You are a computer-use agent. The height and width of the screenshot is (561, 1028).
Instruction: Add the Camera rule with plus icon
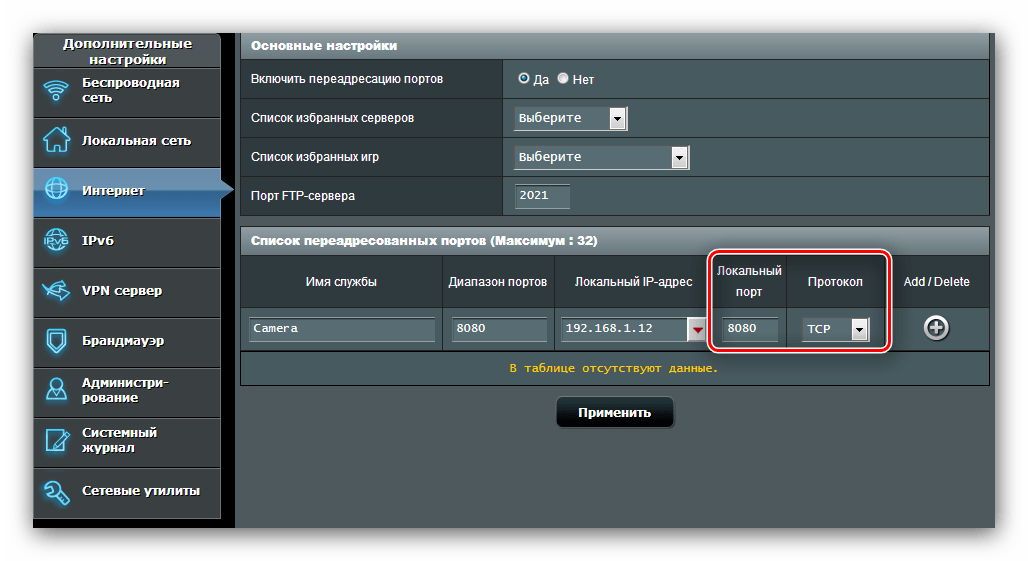tap(936, 328)
